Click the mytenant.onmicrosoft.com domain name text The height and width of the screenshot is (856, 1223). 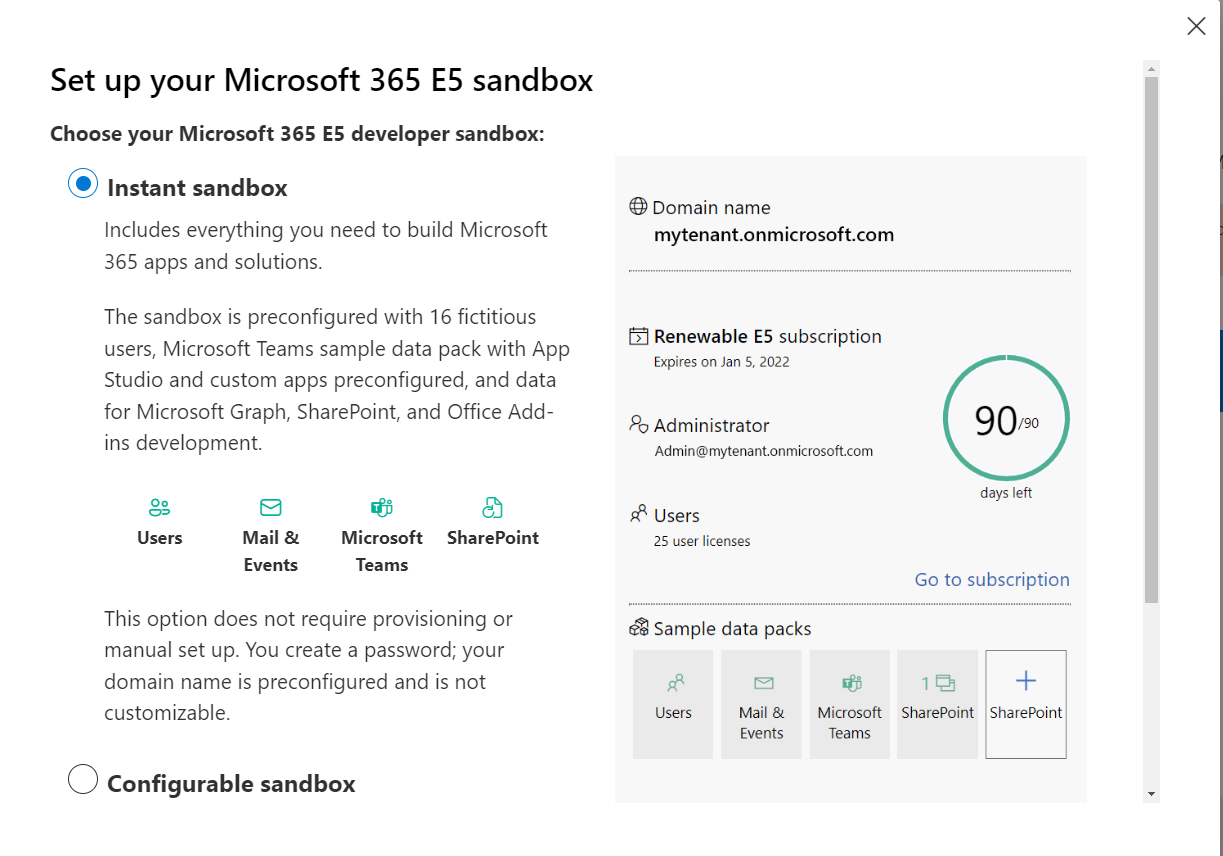[x=774, y=235]
